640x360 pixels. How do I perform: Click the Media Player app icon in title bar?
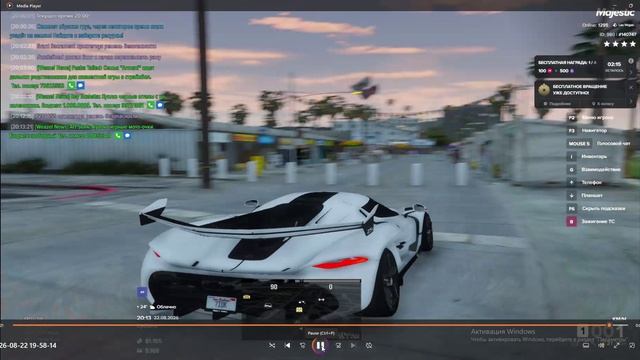10,6
